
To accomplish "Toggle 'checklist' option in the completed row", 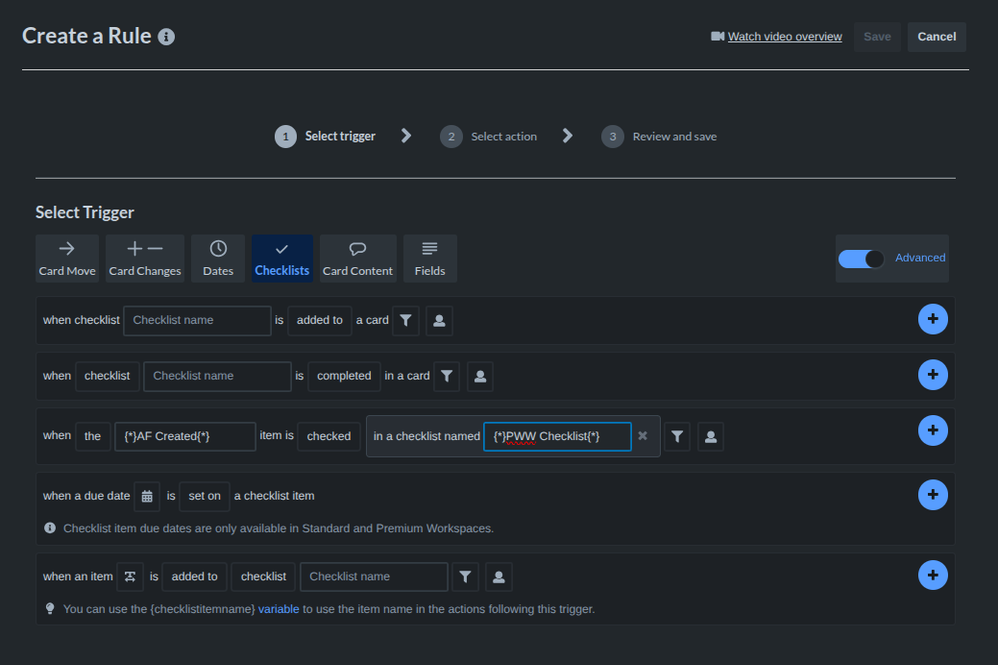I will 107,376.
